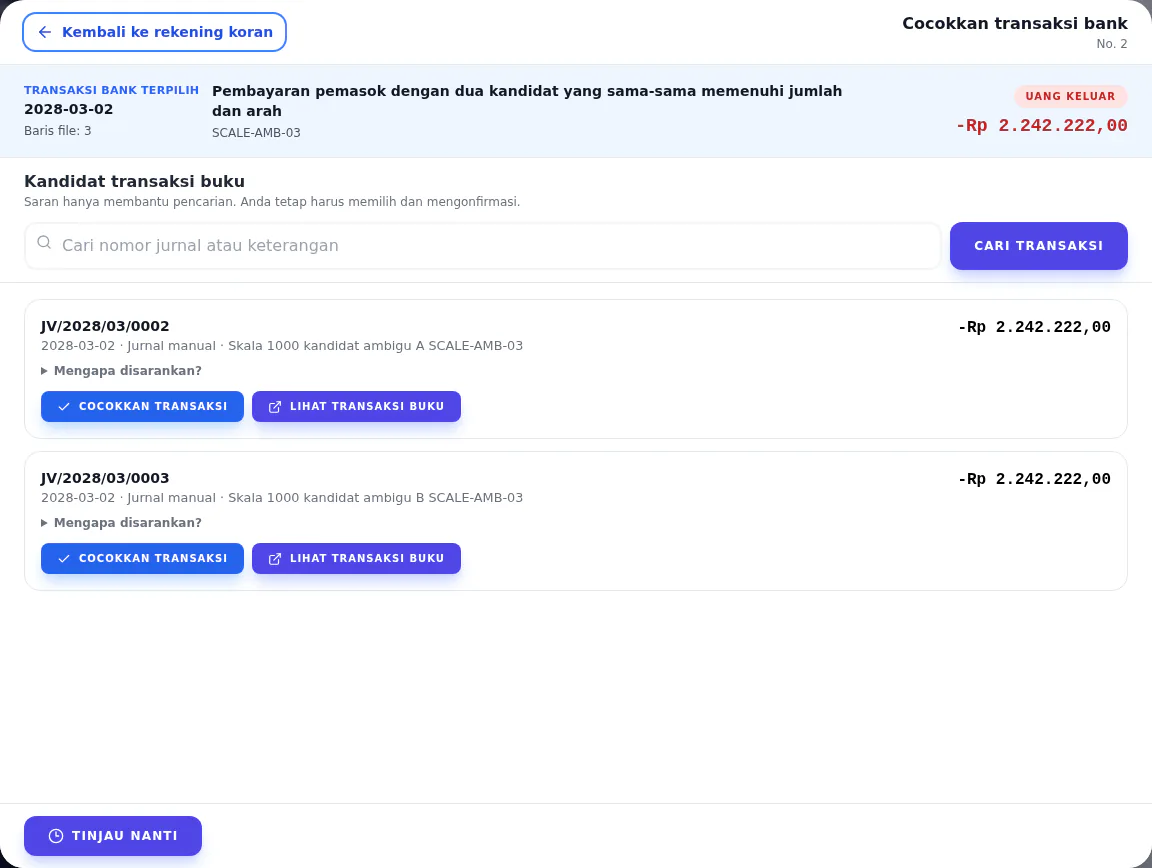Click reference code SCALE-AMB-03 in header
Viewport: 1152px width, 868px height.
(x=256, y=133)
